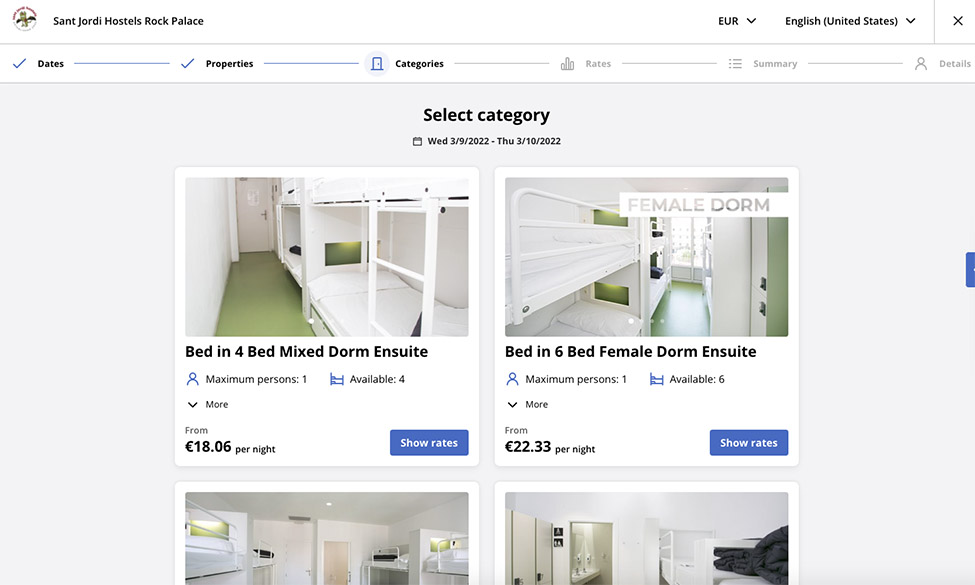975x585 pixels.
Task: Click the Select category heading
Action: (x=486, y=115)
